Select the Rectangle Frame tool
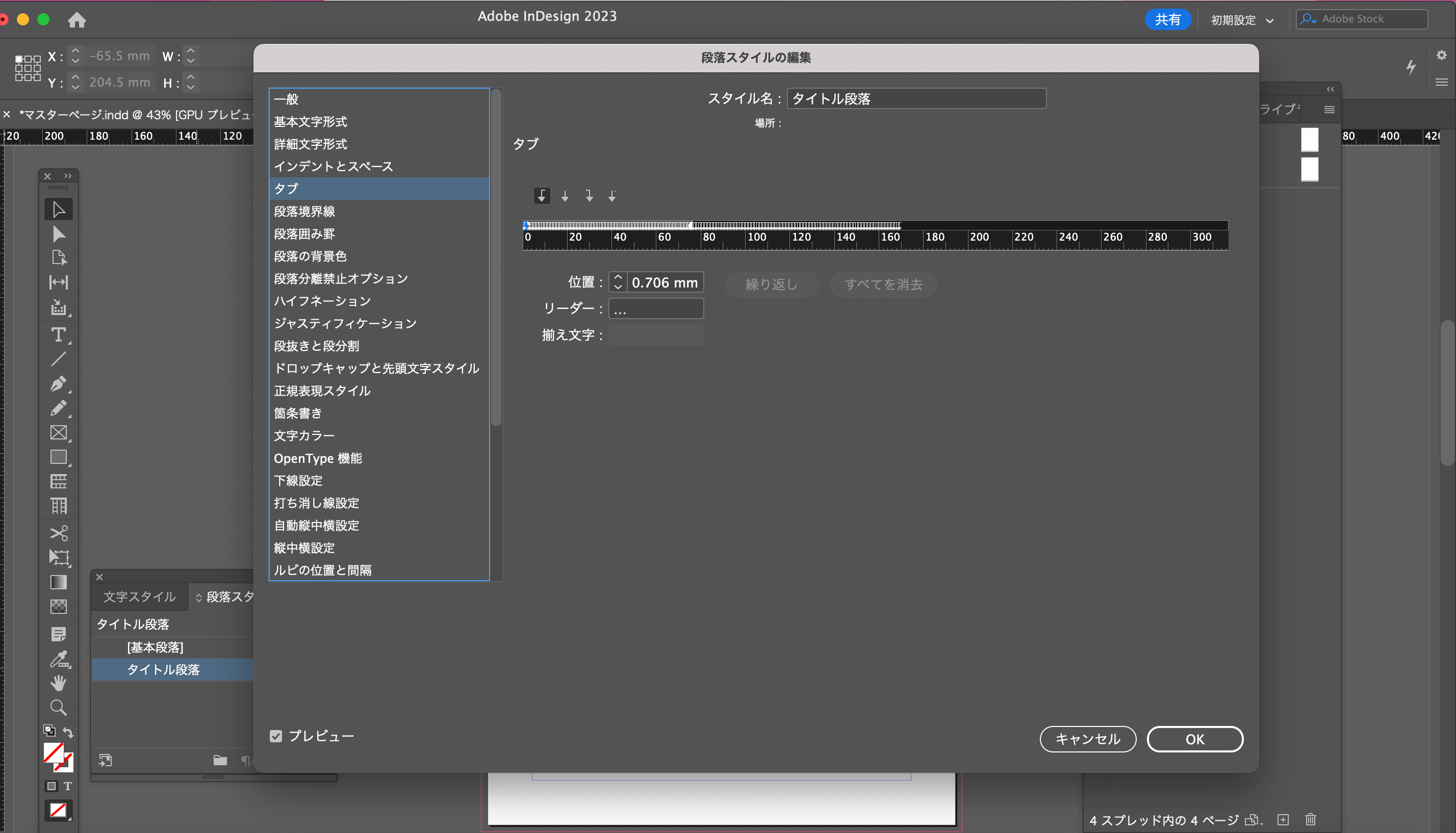1456x833 pixels. (x=58, y=433)
